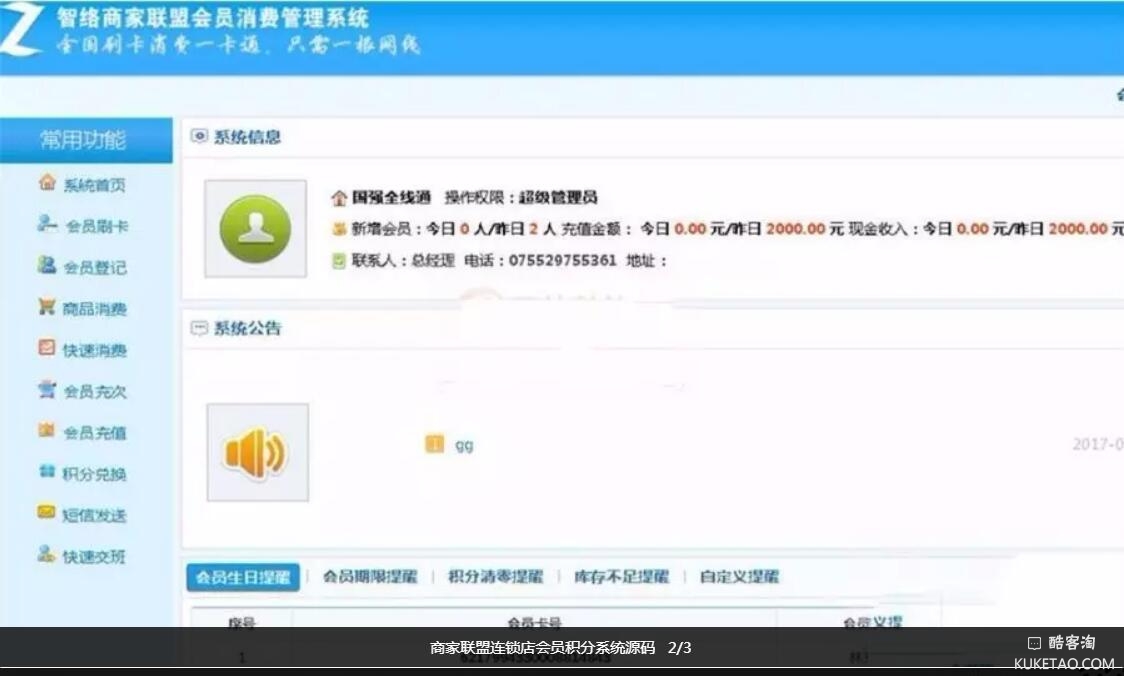Open 短信发送 function
Viewport: 1124px width, 676px height.
[x=95, y=515]
